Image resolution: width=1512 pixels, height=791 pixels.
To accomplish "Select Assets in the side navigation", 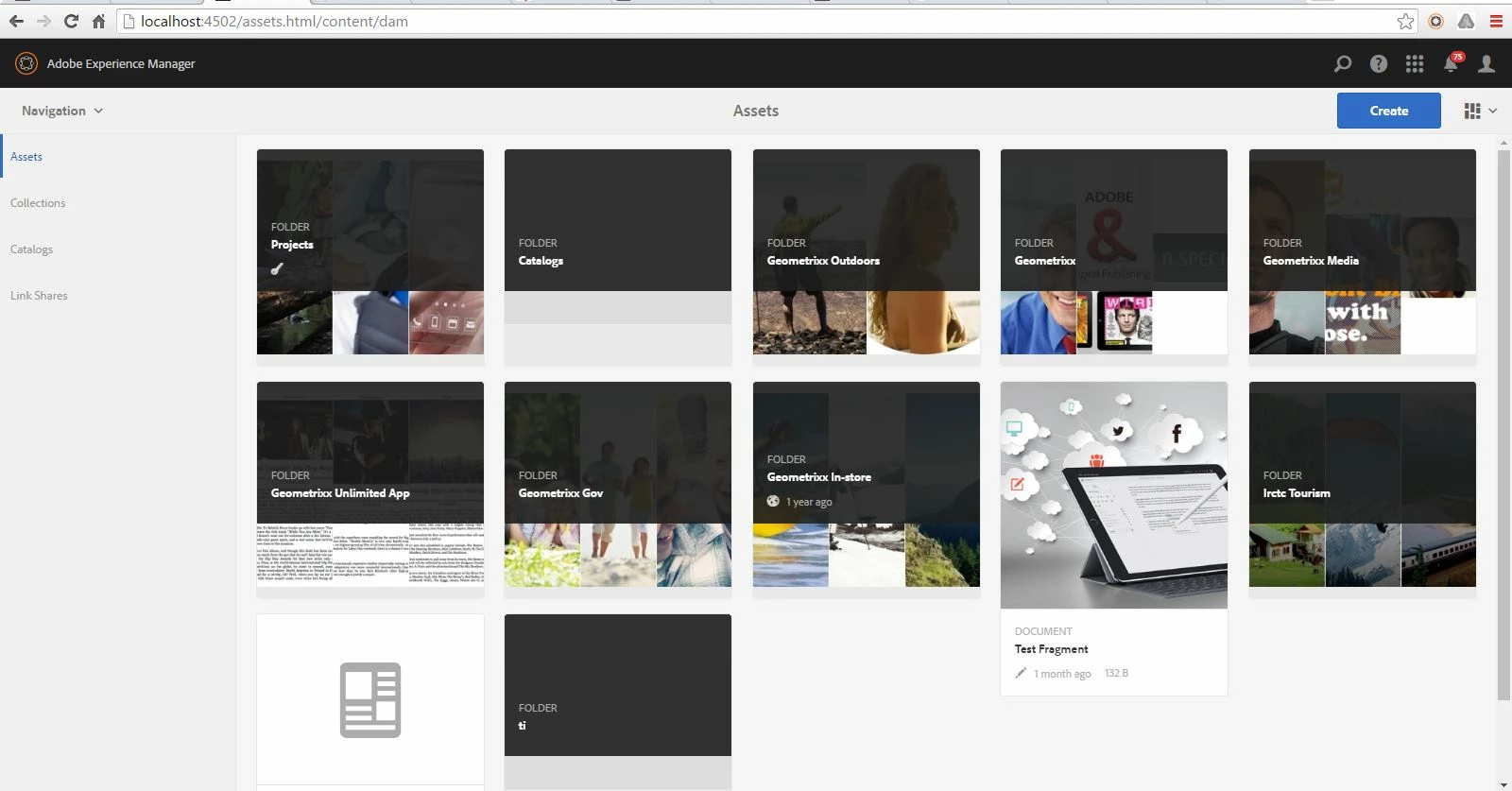I will [26, 157].
